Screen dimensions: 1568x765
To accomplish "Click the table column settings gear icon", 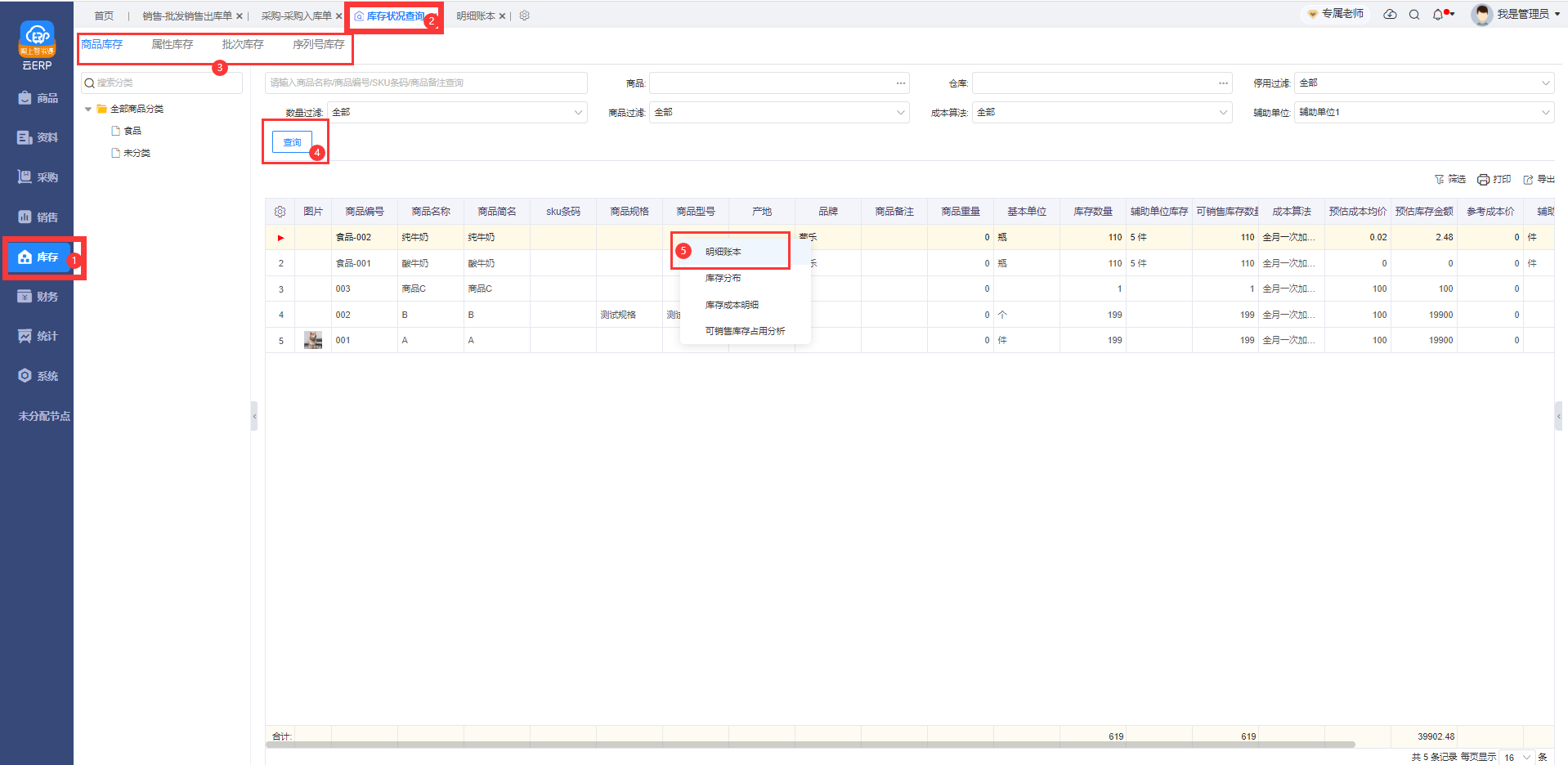I will (280, 212).
